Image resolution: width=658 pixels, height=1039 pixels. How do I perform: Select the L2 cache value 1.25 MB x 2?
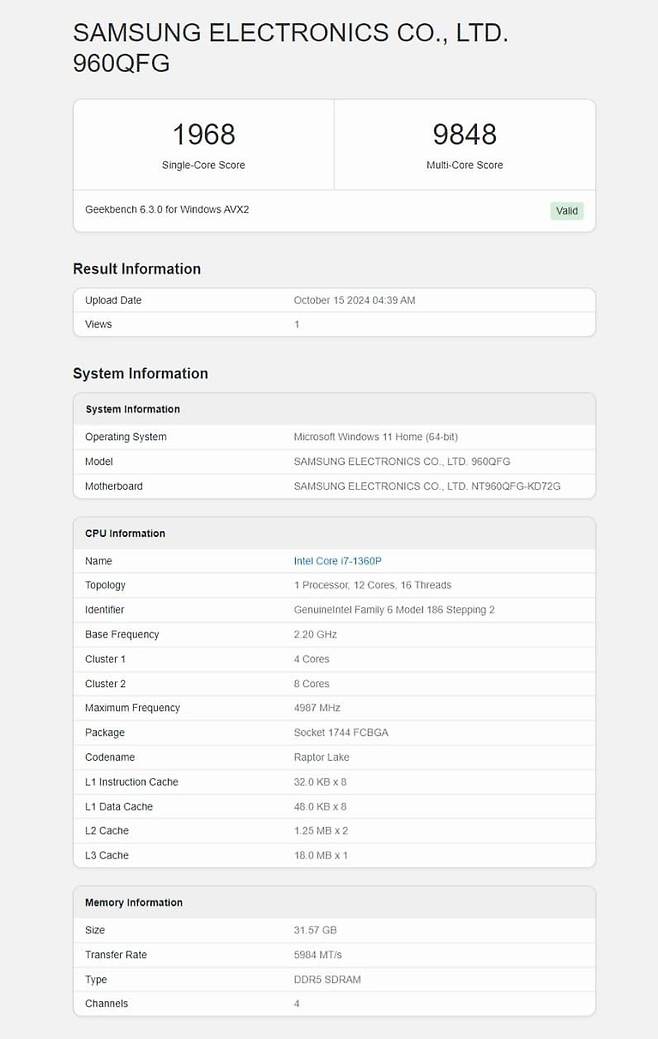pos(321,830)
